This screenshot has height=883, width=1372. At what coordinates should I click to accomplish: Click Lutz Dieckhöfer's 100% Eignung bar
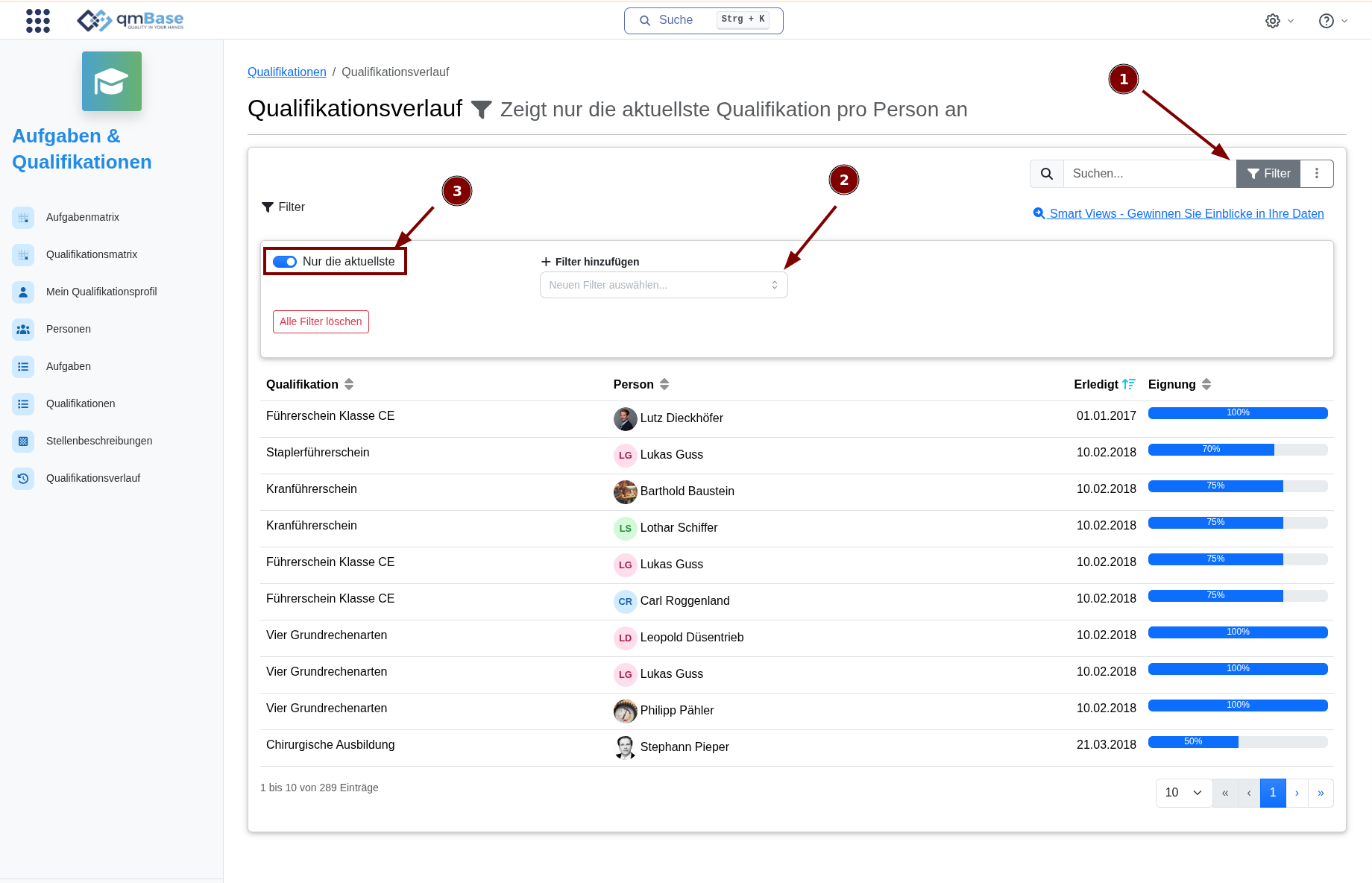[1238, 413]
